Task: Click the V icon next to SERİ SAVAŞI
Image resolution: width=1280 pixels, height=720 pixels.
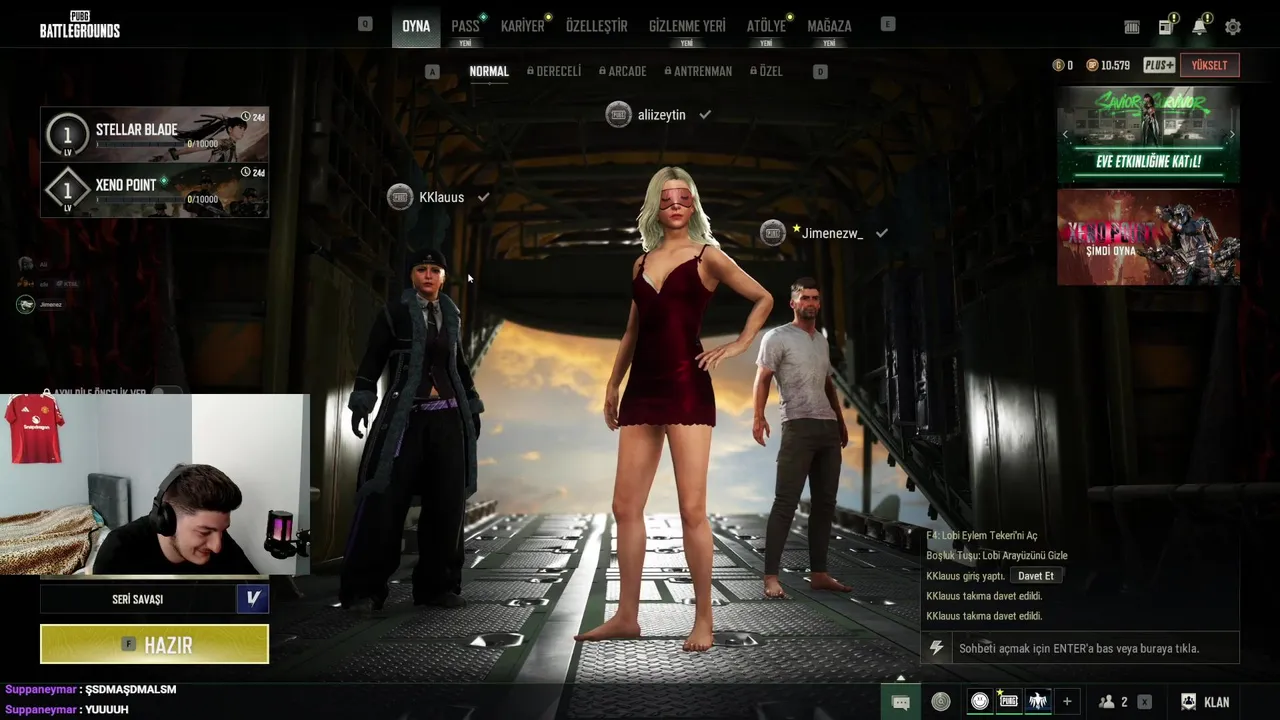Action: [x=253, y=599]
